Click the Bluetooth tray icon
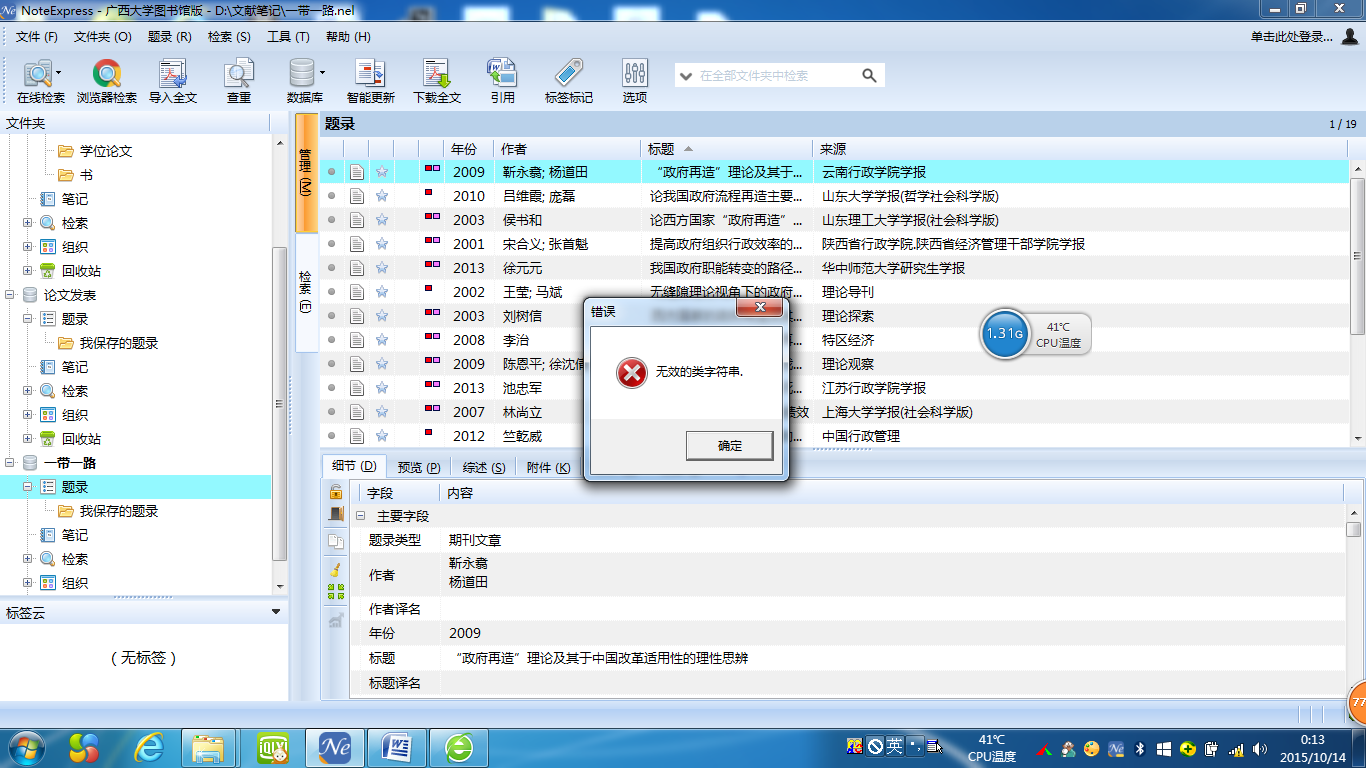This screenshot has width=1366, height=768. (x=1139, y=748)
